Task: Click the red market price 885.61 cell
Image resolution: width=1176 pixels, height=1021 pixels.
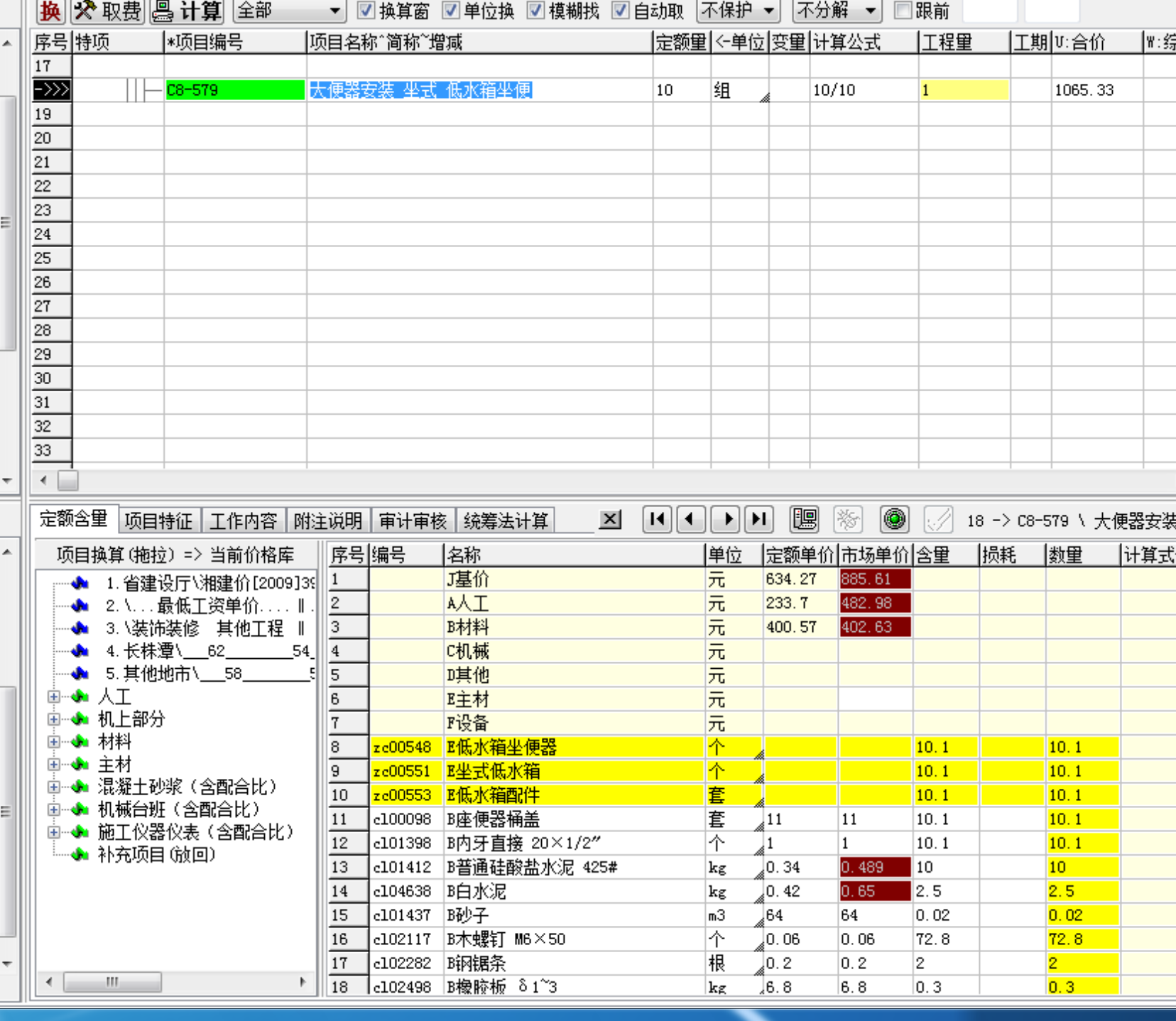Action: pyautogui.click(x=875, y=579)
